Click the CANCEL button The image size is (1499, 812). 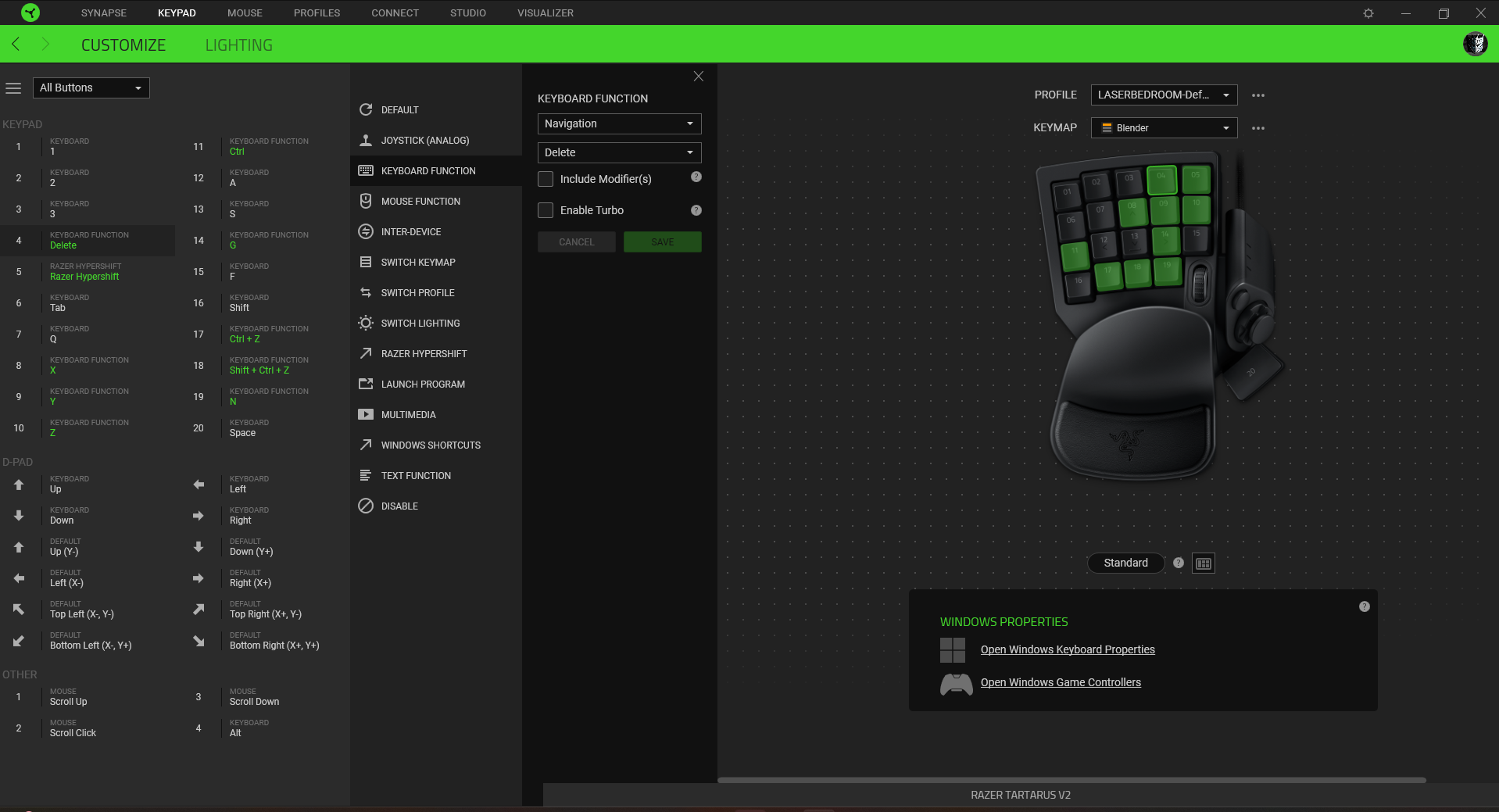pyautogui.click(x=577, y=242)
